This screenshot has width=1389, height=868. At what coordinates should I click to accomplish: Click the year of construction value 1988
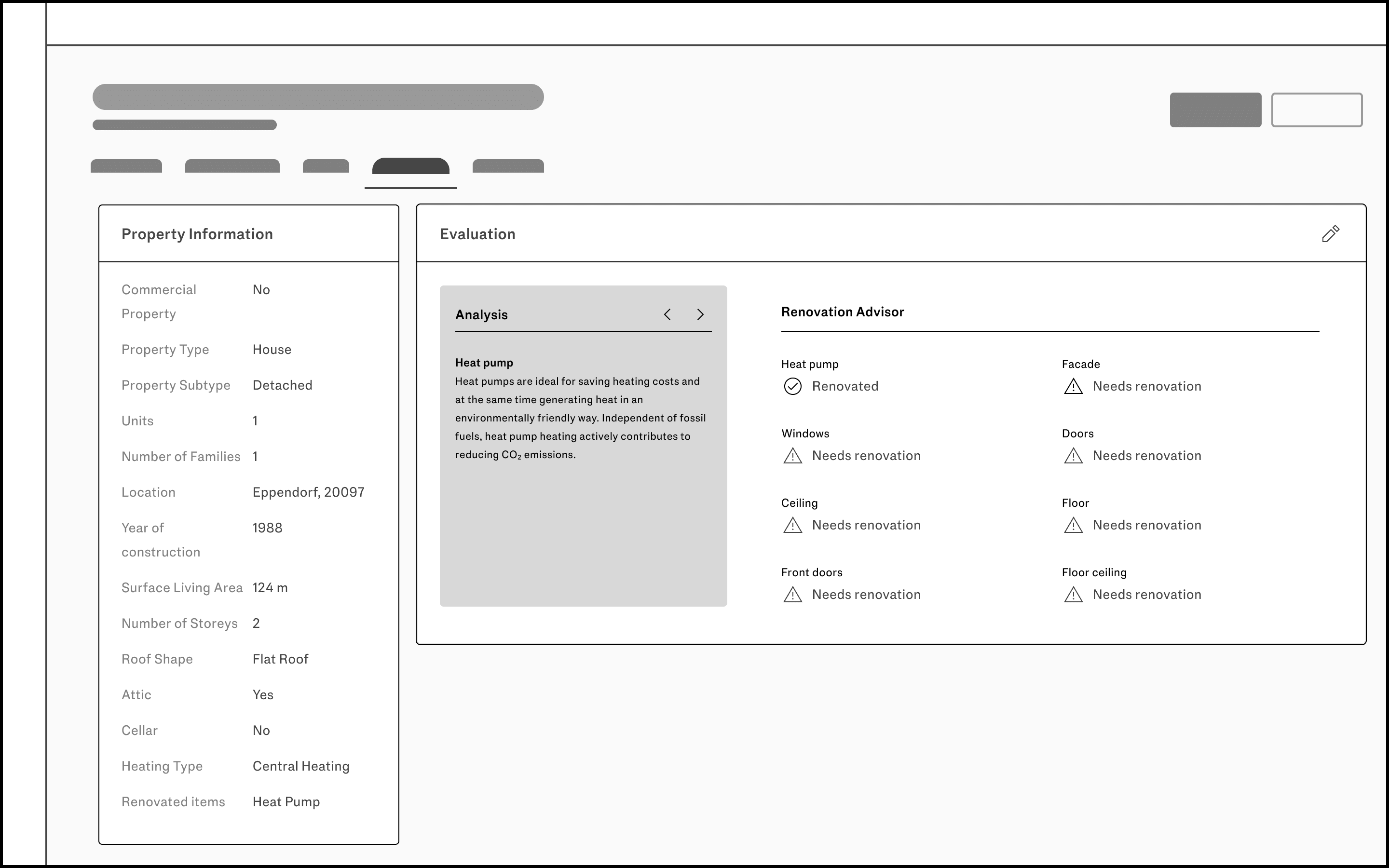(x=268, y=528)
